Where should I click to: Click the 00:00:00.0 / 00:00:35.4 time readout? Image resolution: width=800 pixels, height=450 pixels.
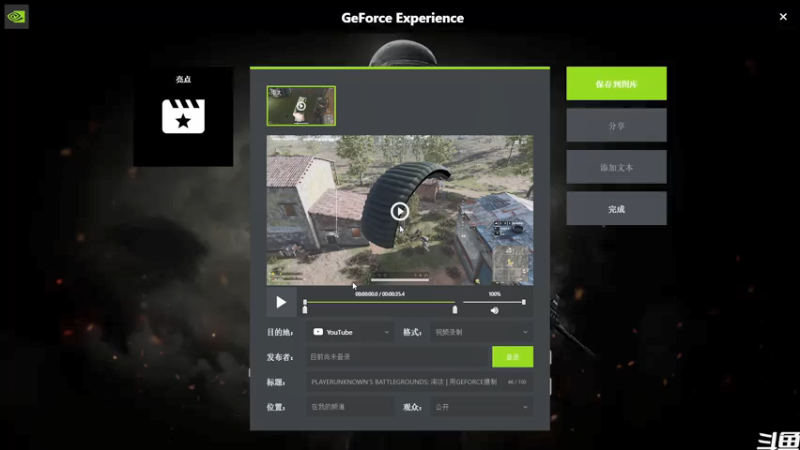(x=380, y=294)
